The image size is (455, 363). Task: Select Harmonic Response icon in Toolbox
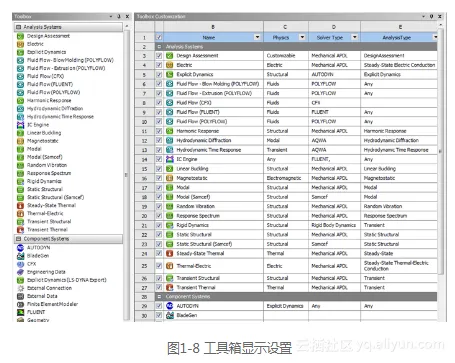tap(20, 101)
